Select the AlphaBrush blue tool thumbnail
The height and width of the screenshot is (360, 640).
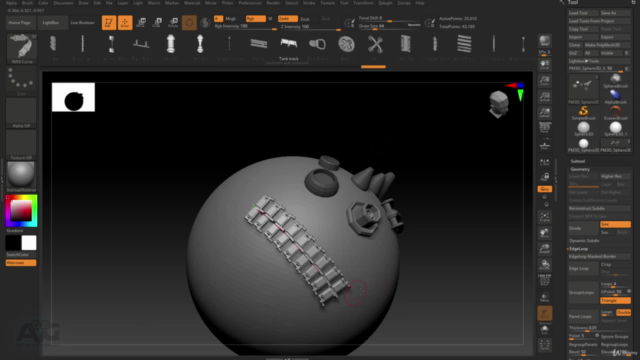615,96
